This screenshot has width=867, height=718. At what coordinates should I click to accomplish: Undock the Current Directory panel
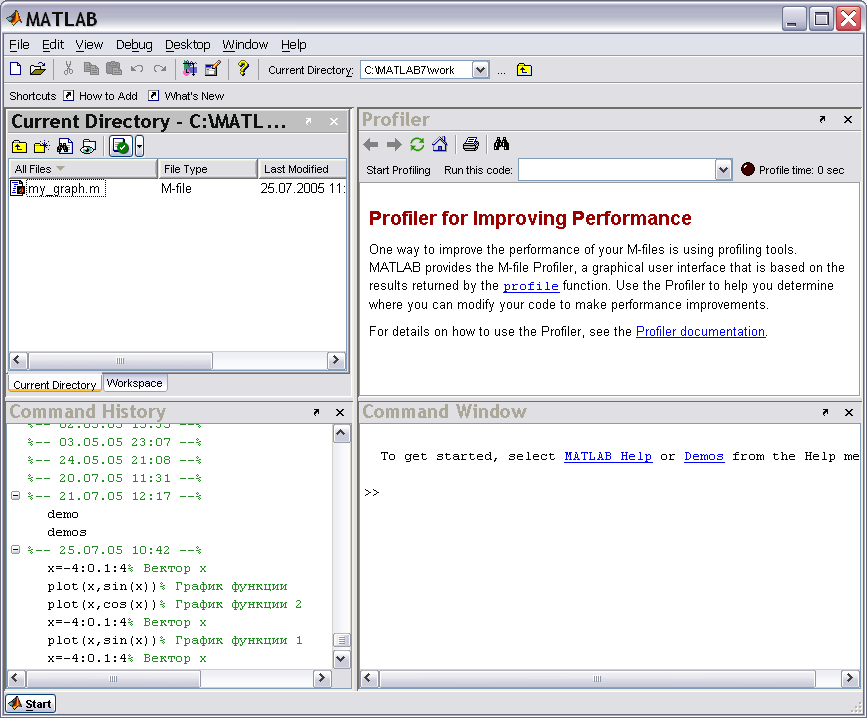click(x=309, y=121)
